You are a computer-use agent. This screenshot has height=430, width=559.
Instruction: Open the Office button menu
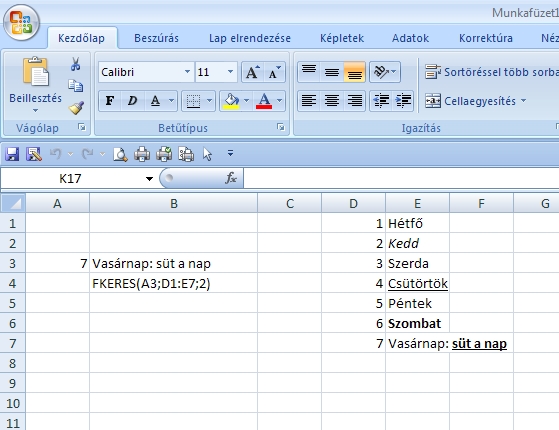click(21, 22)
